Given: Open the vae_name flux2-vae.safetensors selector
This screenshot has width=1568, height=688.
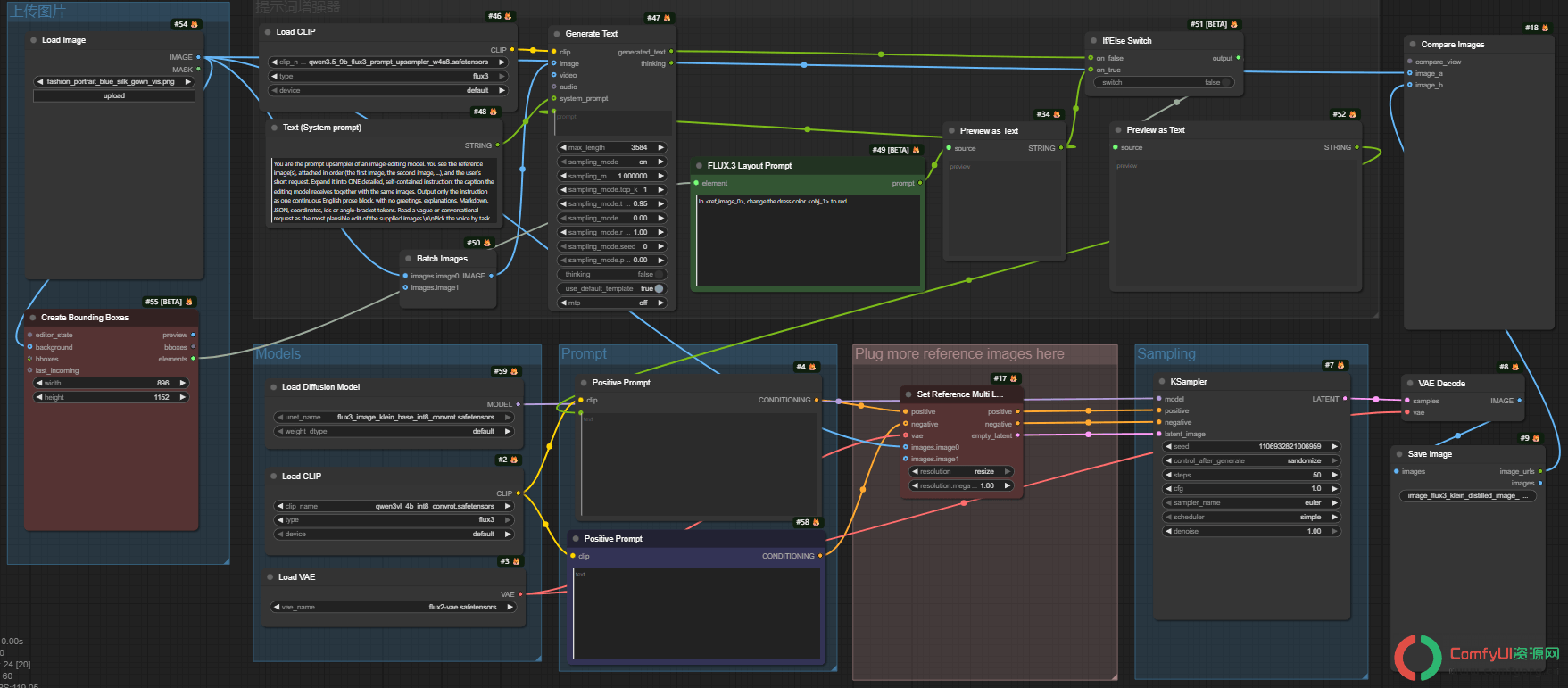Looking at the screenshot, I should tap(394, 608).
